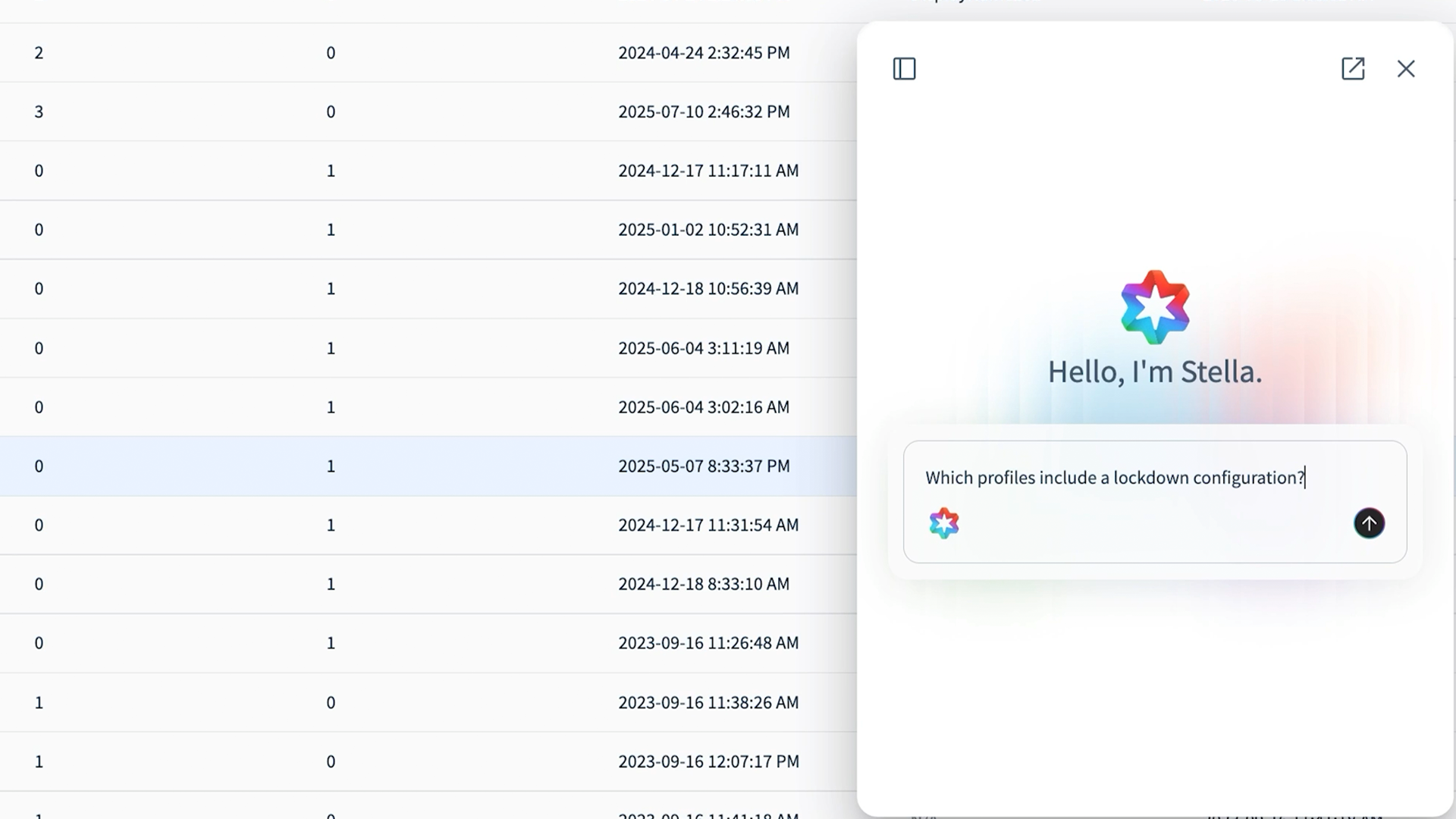This screenshot has width=1456, height=819.
Task: Click the 2023-09-16 11:38:26 AM row
Action: click(708, 703)
